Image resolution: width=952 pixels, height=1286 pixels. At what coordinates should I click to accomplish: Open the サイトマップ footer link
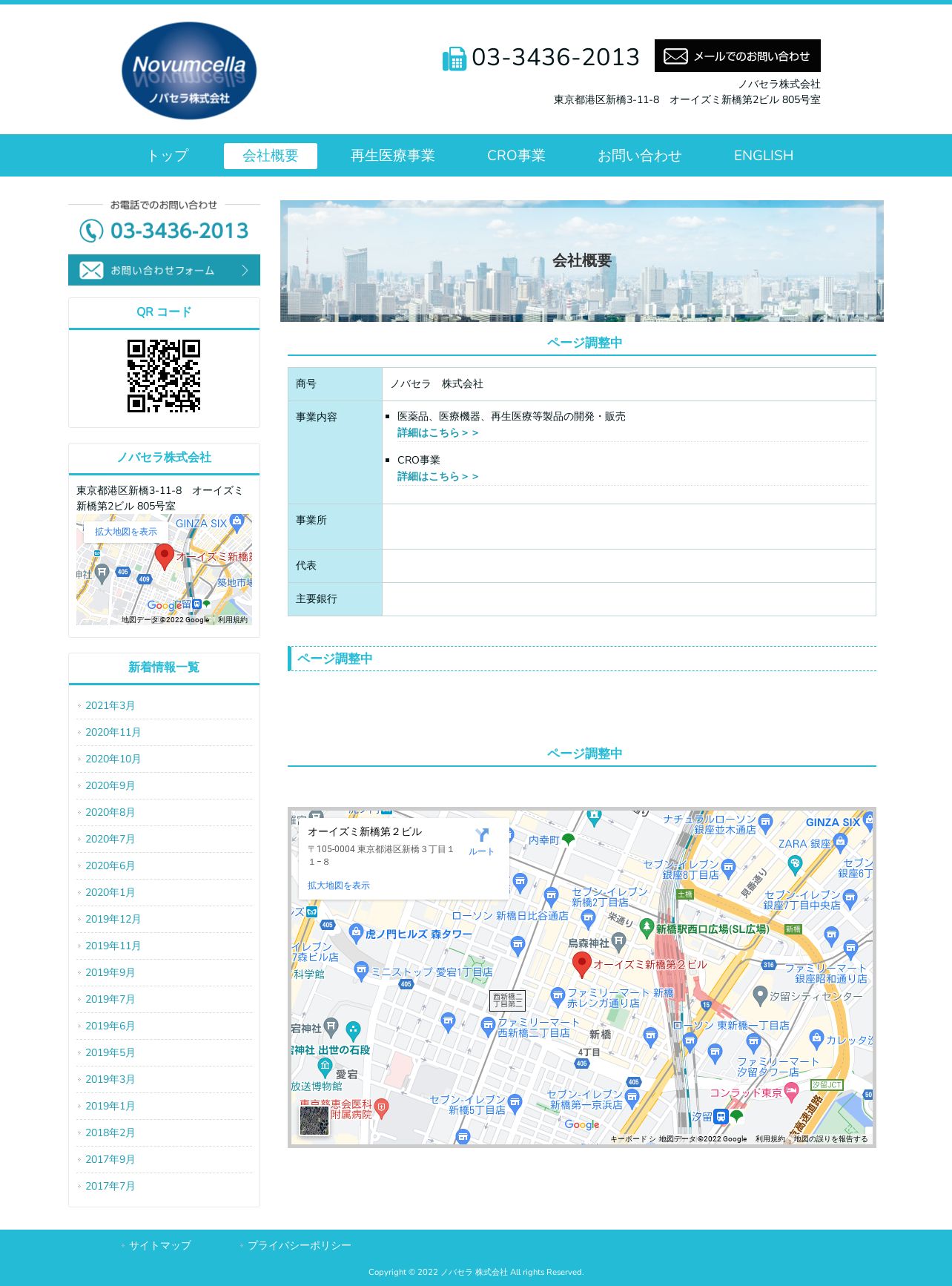tap(160, 1245)
